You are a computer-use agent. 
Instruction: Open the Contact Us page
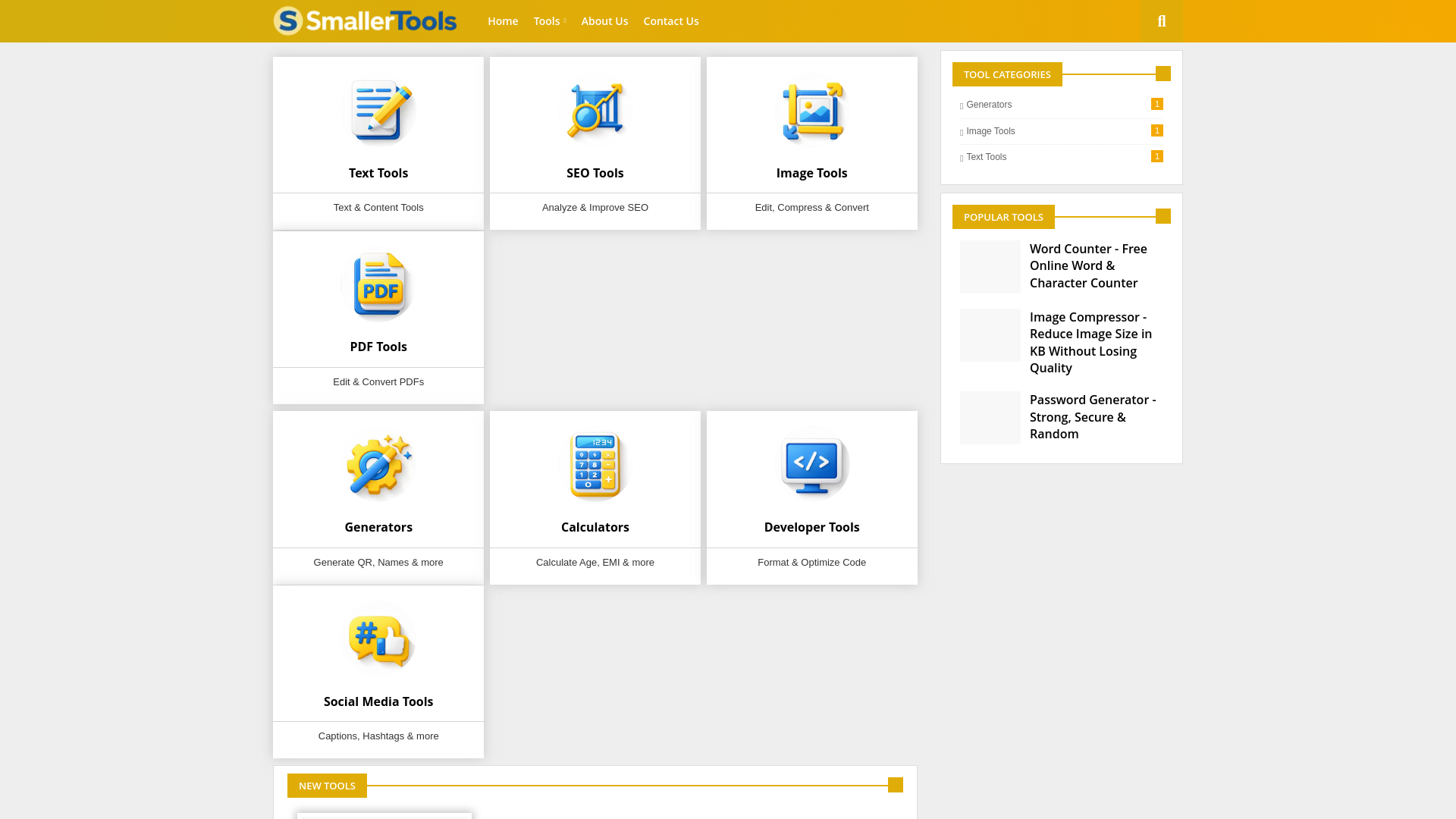pyautogui.click(x=671, y=21)
